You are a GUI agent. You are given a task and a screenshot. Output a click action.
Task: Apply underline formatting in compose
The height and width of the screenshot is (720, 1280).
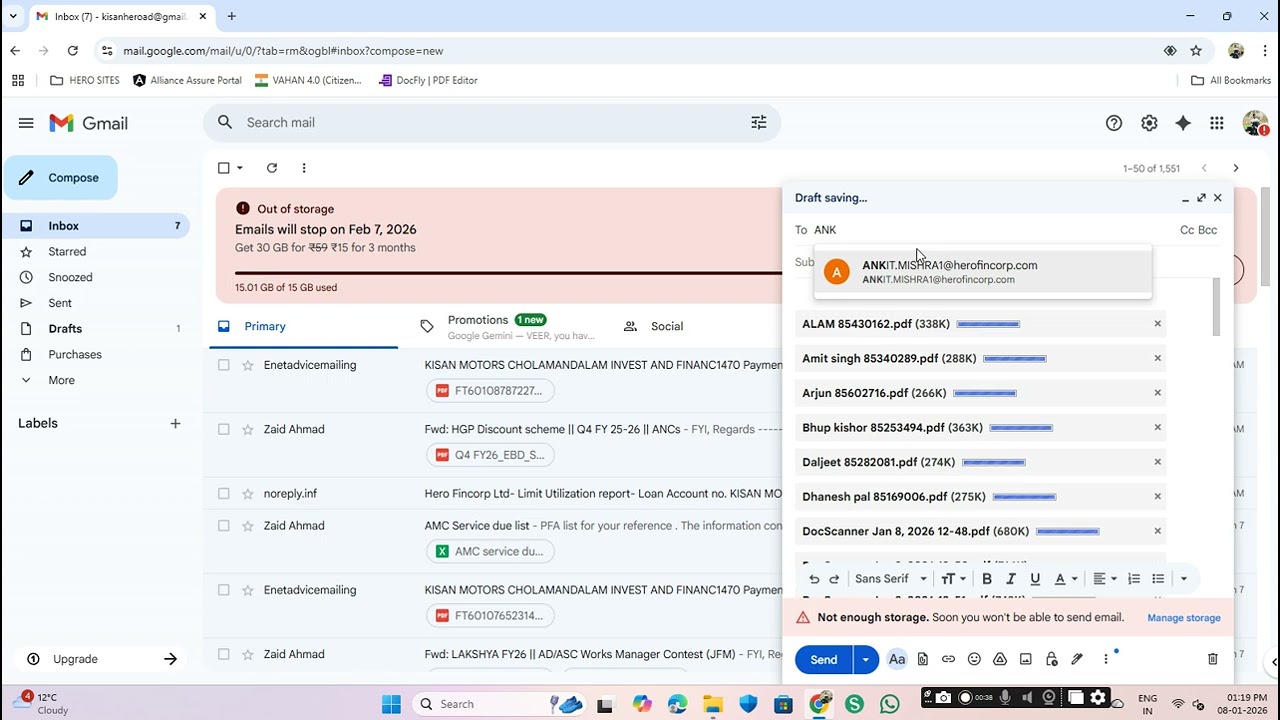pos(1035,579)
